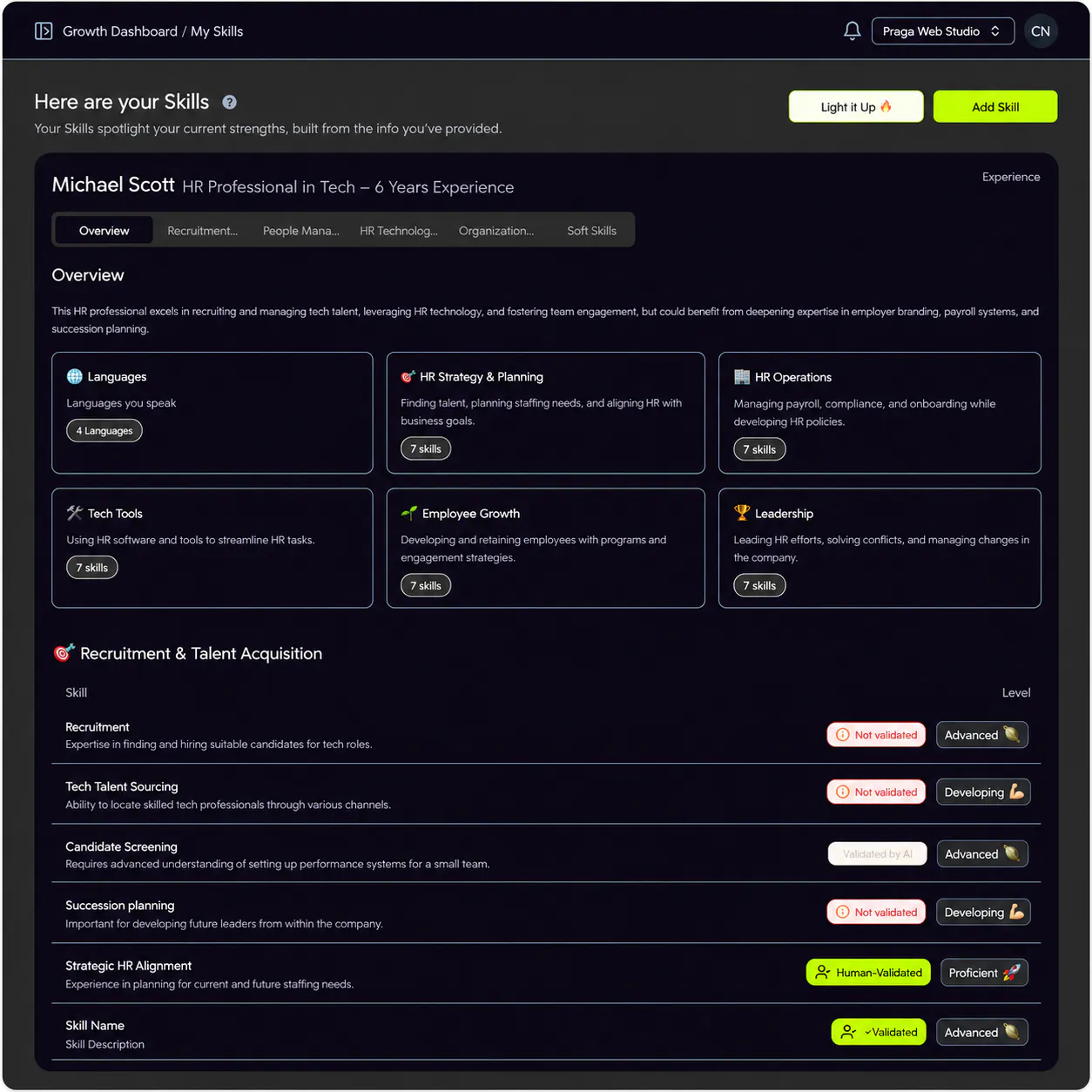Click Not validated badge for Succession planning
The width and height of the screenshot is (1092, 1092).
tap(876, 912)
